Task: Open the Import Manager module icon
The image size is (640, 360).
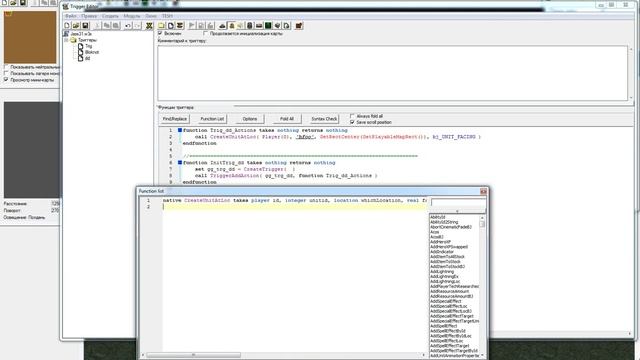Action: (x=287, y=26)
